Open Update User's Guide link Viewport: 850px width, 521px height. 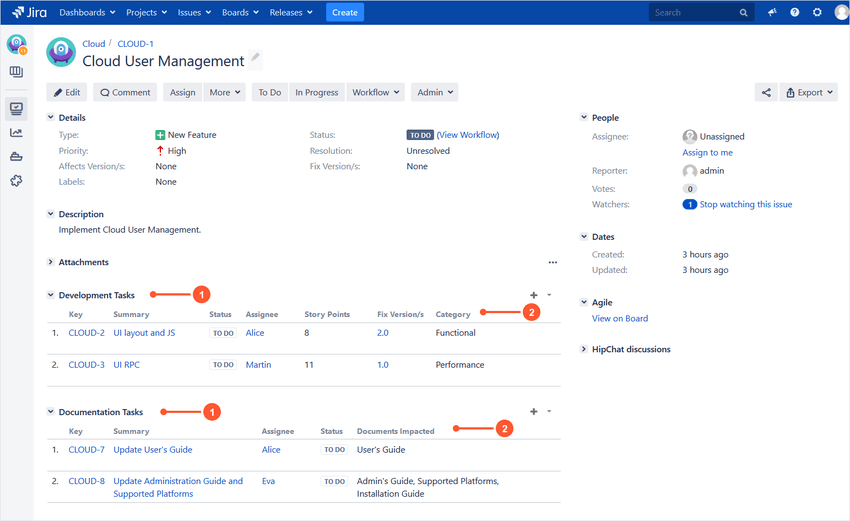click(153, 449)
